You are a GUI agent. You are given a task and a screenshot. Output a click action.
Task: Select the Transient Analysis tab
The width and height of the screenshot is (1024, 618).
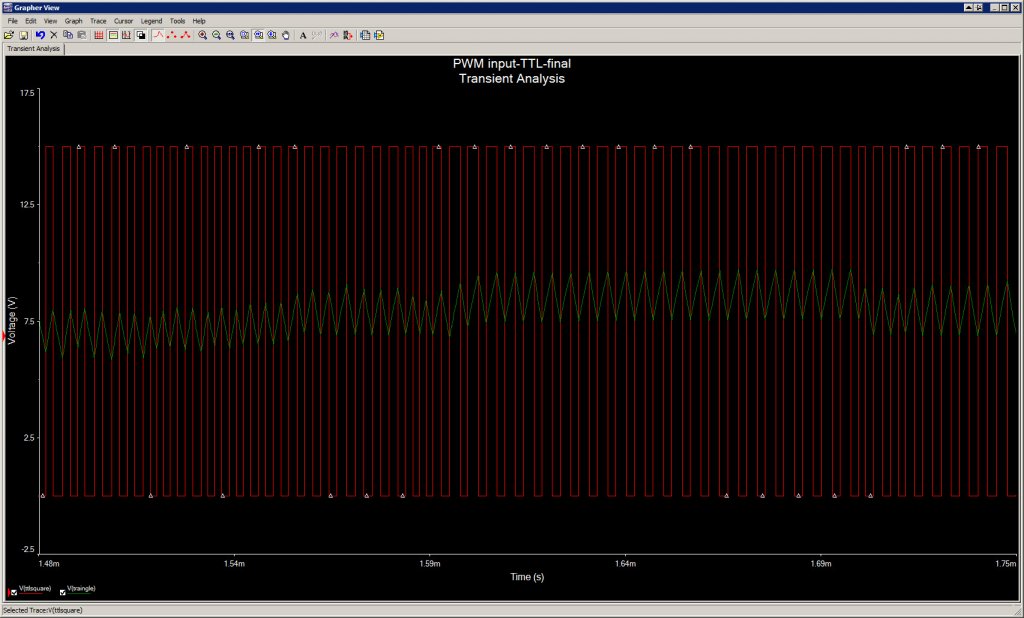click(33, 49)
